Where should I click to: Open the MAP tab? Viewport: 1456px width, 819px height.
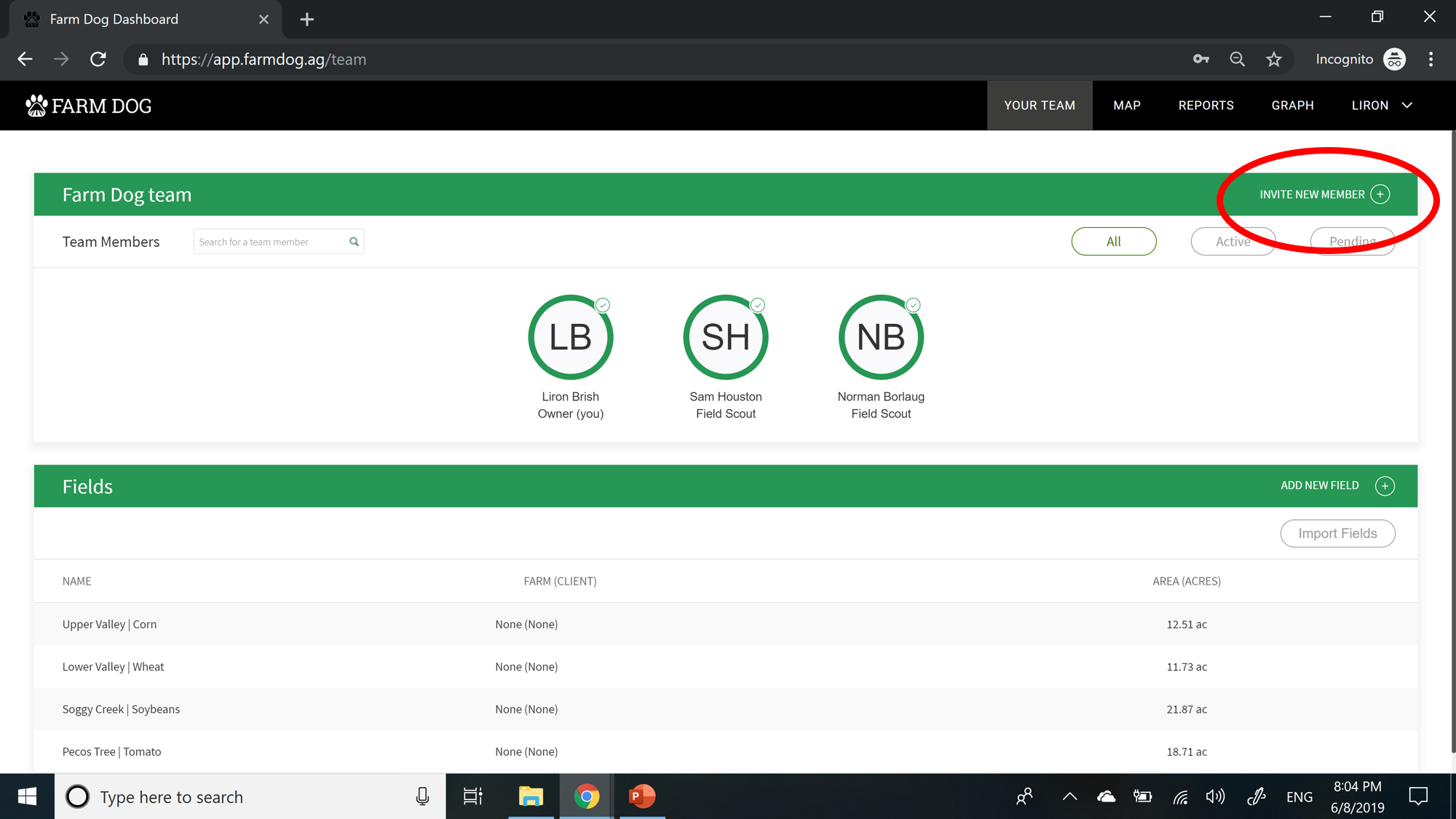[x=1127, y=106]
